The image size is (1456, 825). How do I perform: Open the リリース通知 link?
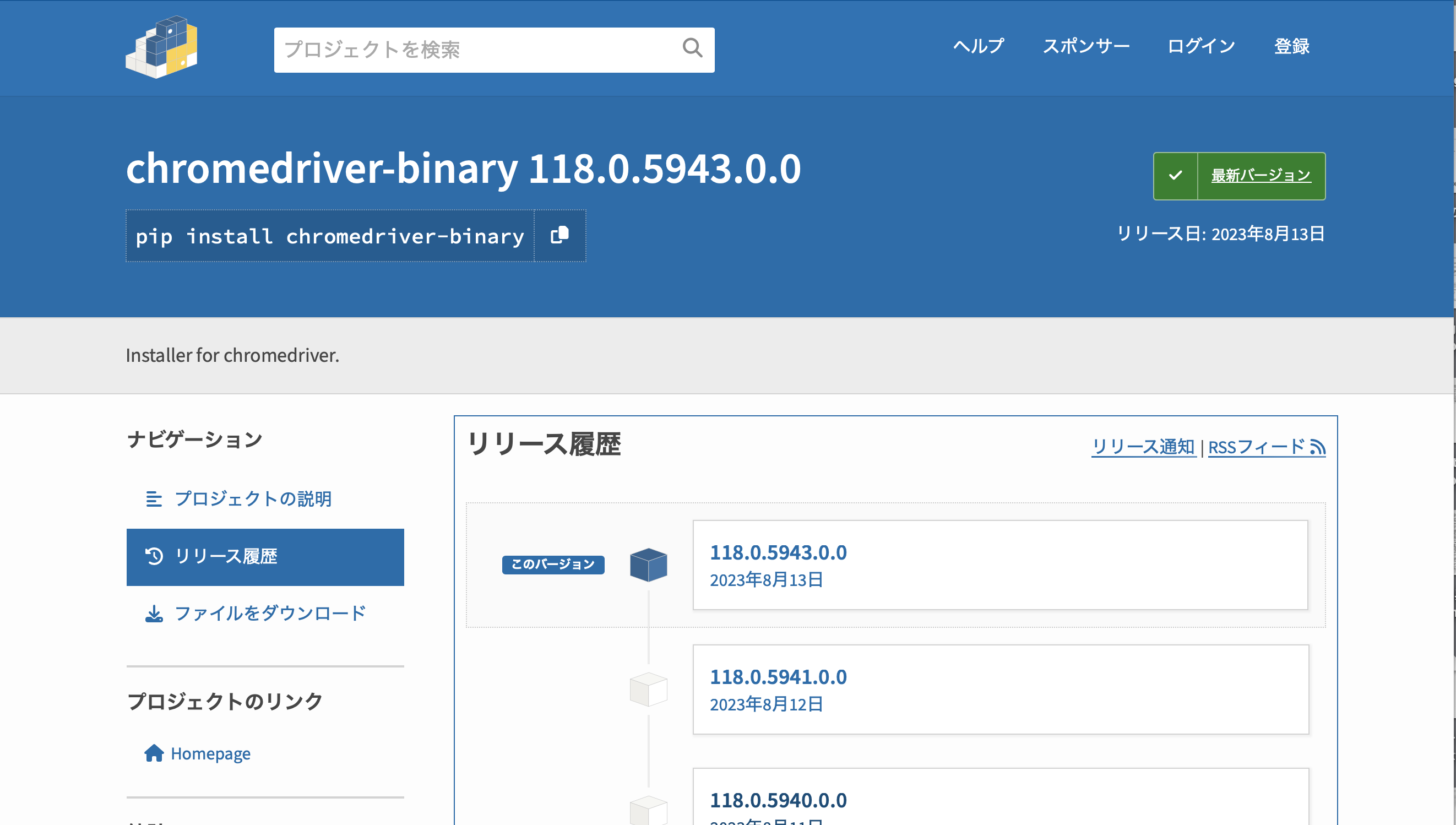tap(1143, 447)
